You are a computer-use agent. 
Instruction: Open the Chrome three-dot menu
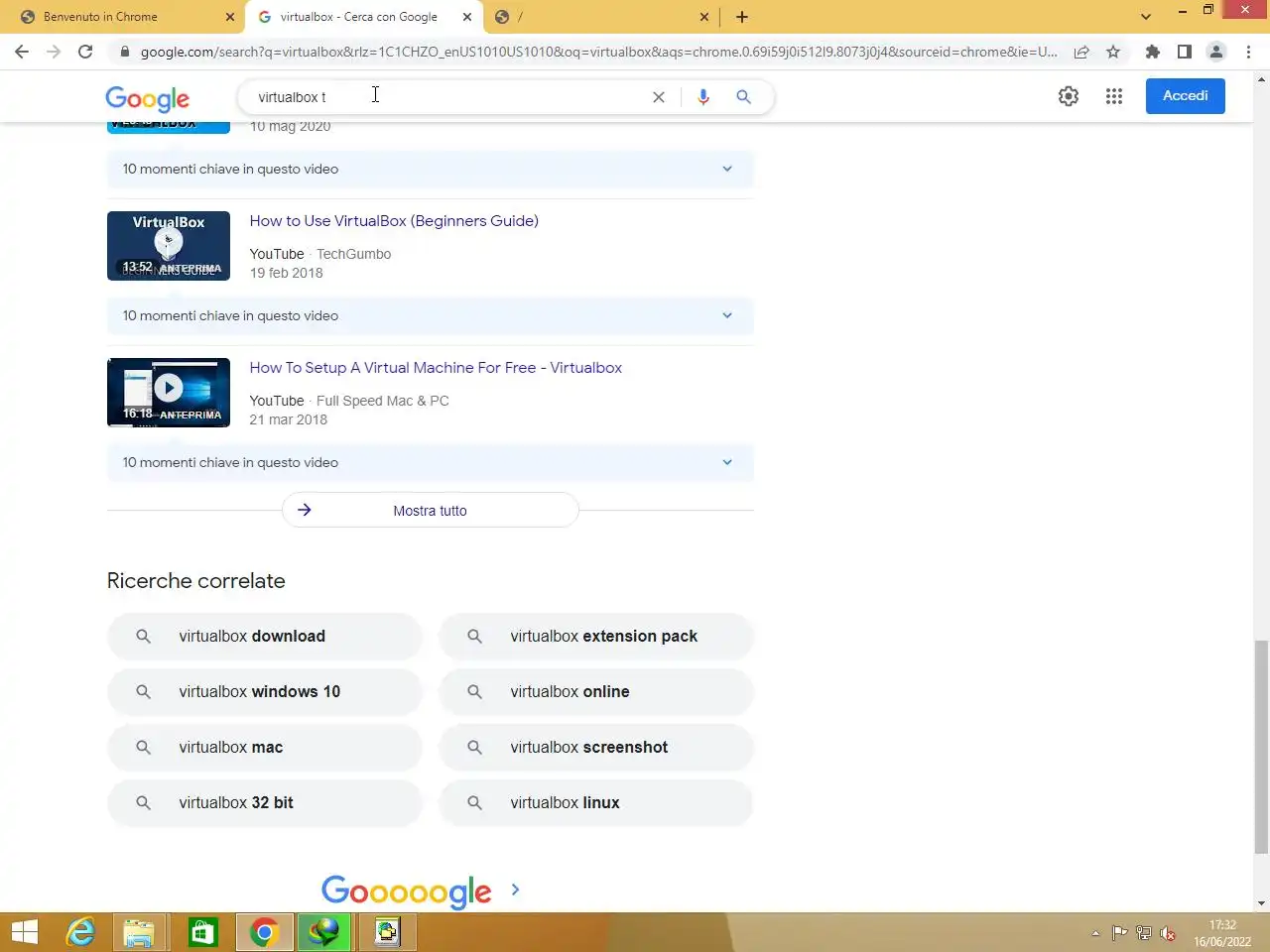coord(1248,52)
